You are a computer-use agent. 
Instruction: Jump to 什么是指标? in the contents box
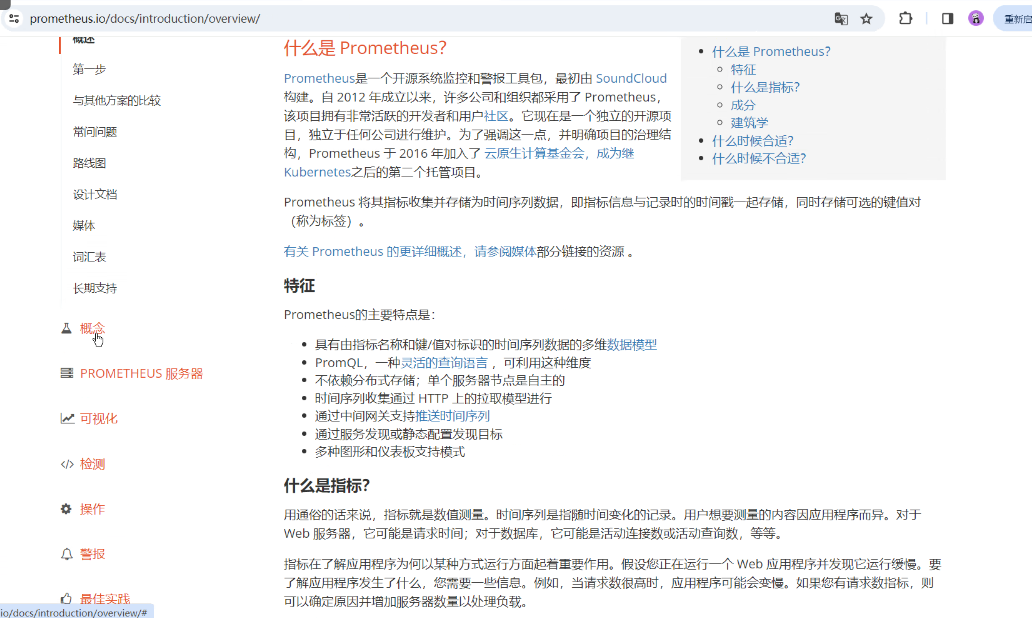pyautogui.click(x=765, y=87)
